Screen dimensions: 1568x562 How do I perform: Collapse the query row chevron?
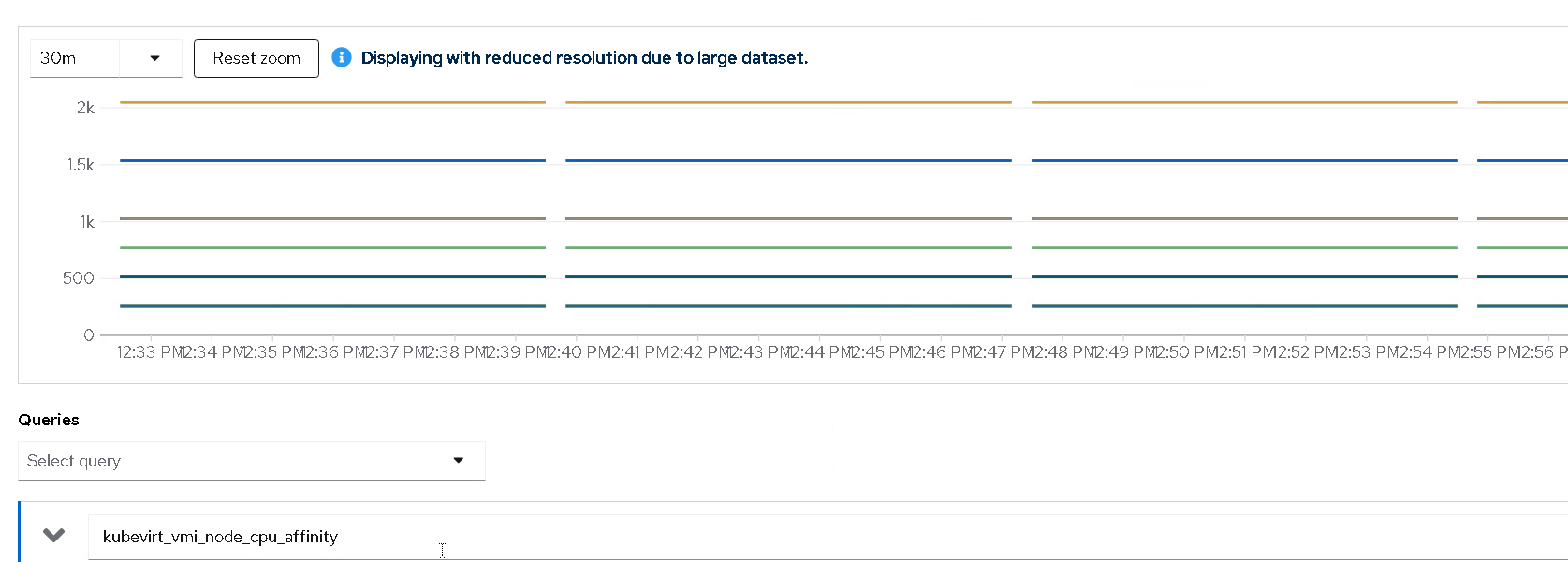coord(54,536)
